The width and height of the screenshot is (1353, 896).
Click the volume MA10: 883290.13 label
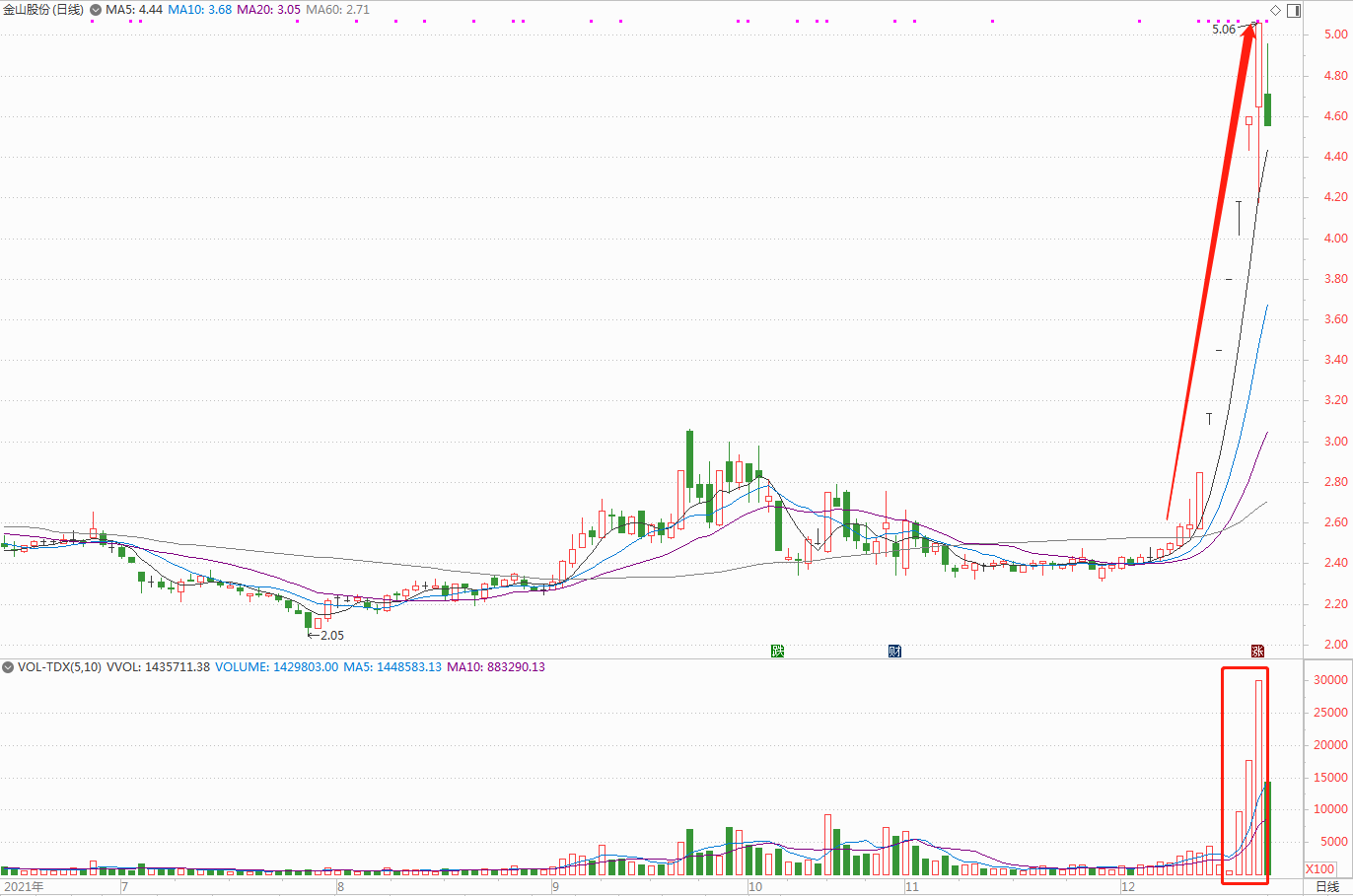tap(496, 667)
